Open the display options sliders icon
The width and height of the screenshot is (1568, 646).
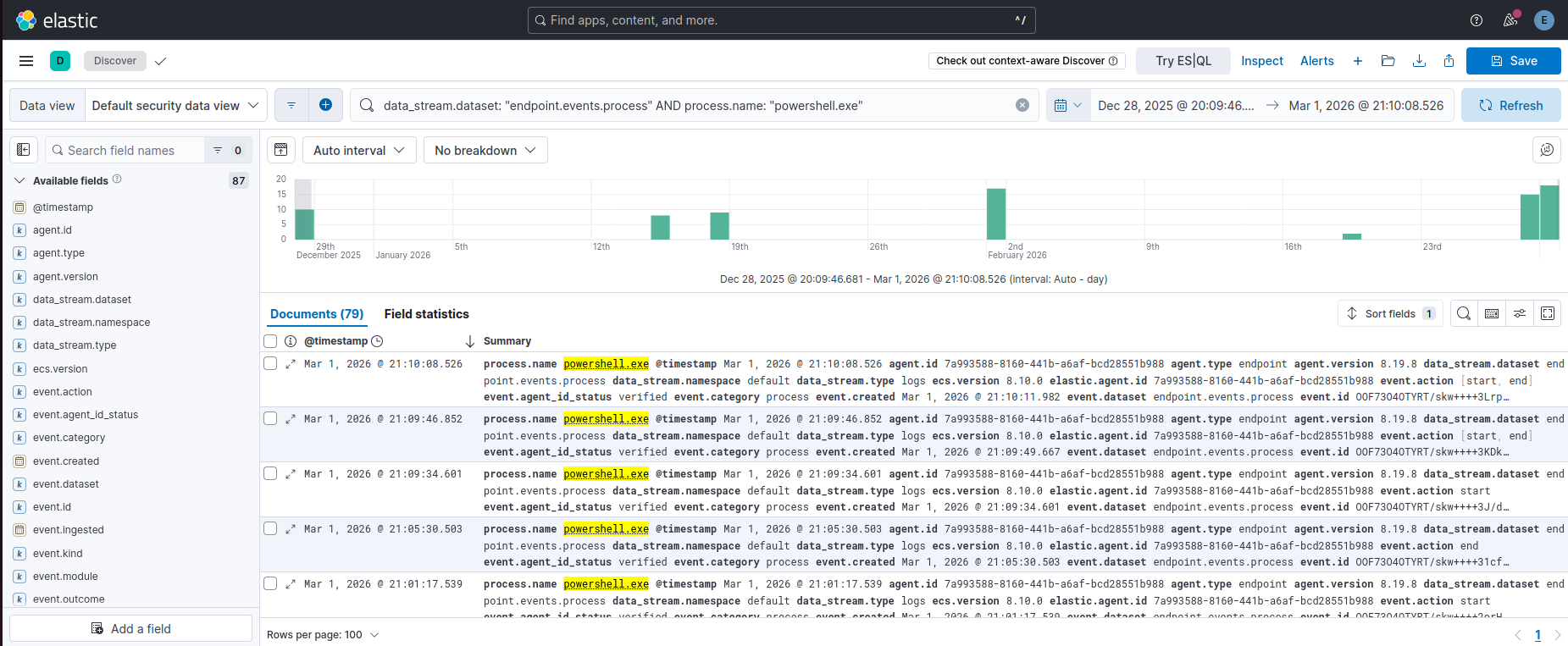[1520, 313]
